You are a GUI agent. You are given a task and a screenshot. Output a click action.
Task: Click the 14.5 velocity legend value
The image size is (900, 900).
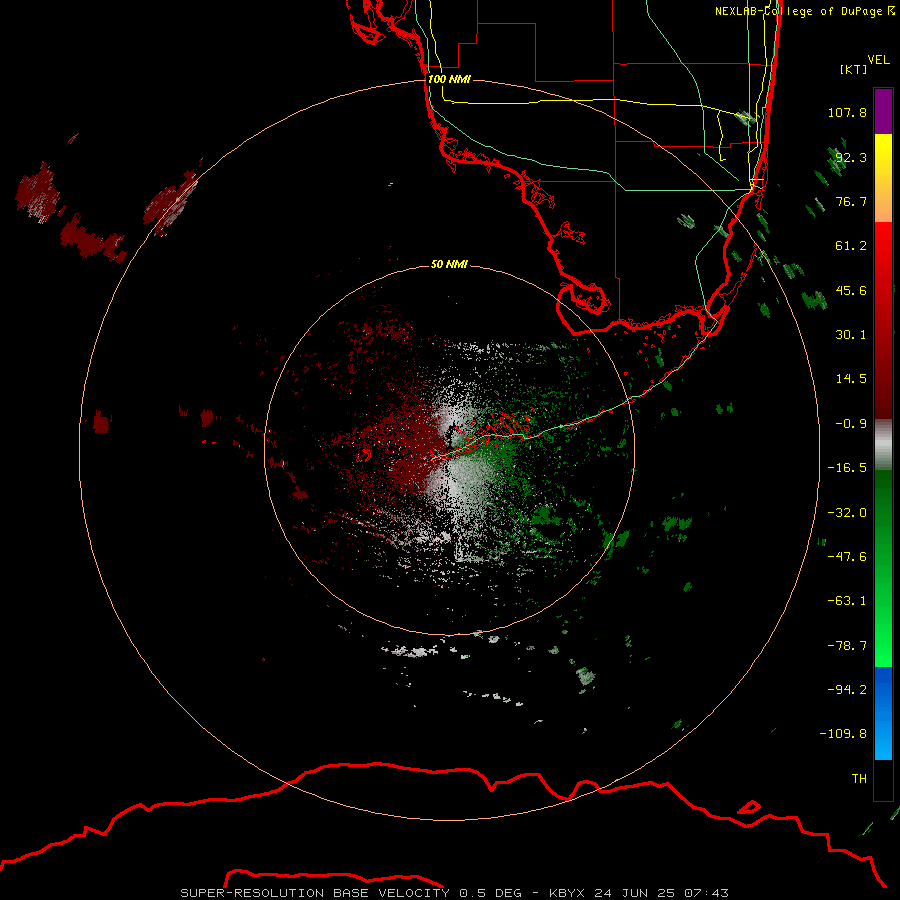coord(851,379)
